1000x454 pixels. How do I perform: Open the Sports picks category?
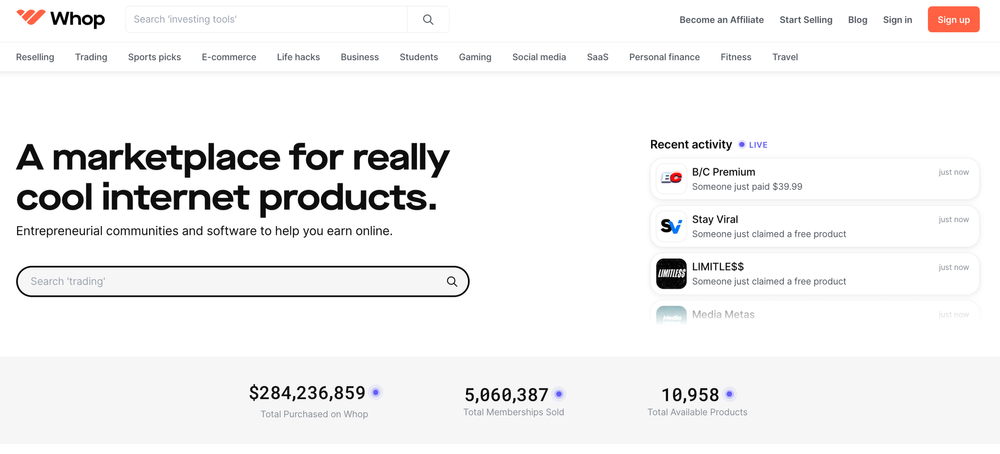coord(154,57)
